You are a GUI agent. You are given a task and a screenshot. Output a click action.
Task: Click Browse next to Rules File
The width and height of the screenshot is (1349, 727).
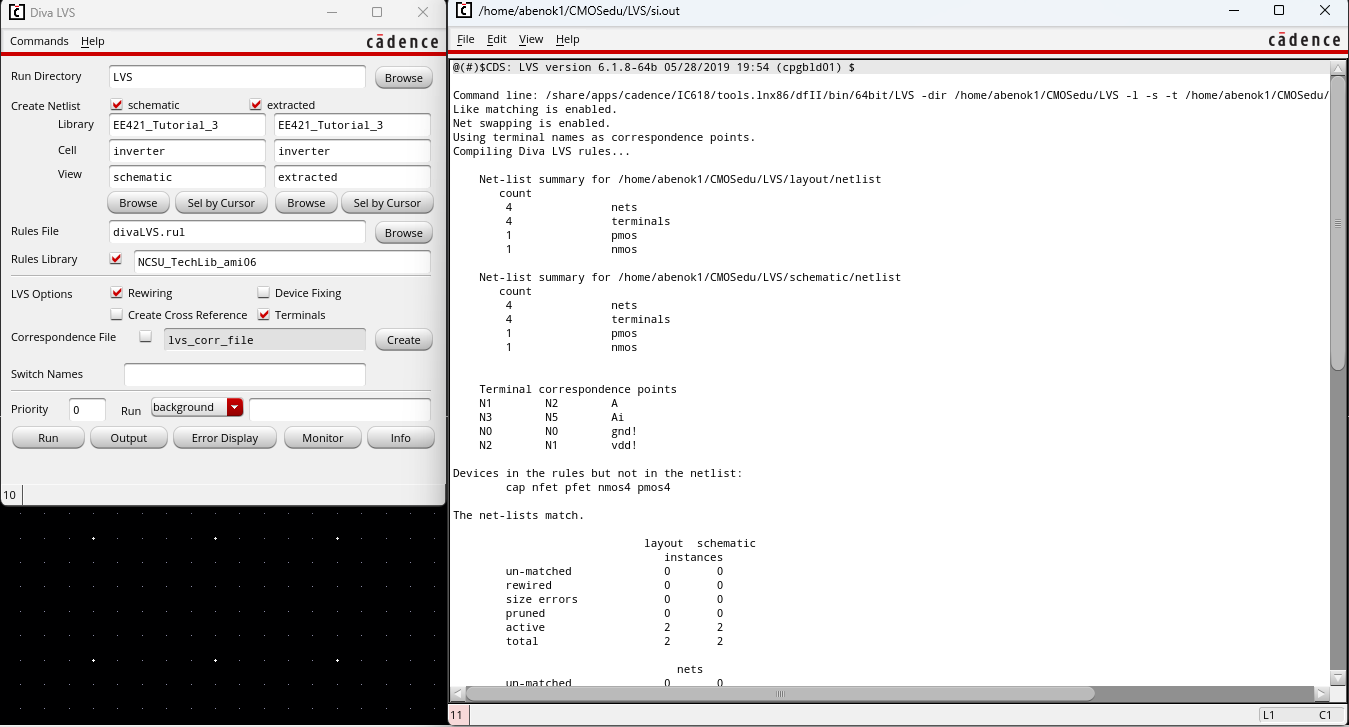tap(404, 233)
